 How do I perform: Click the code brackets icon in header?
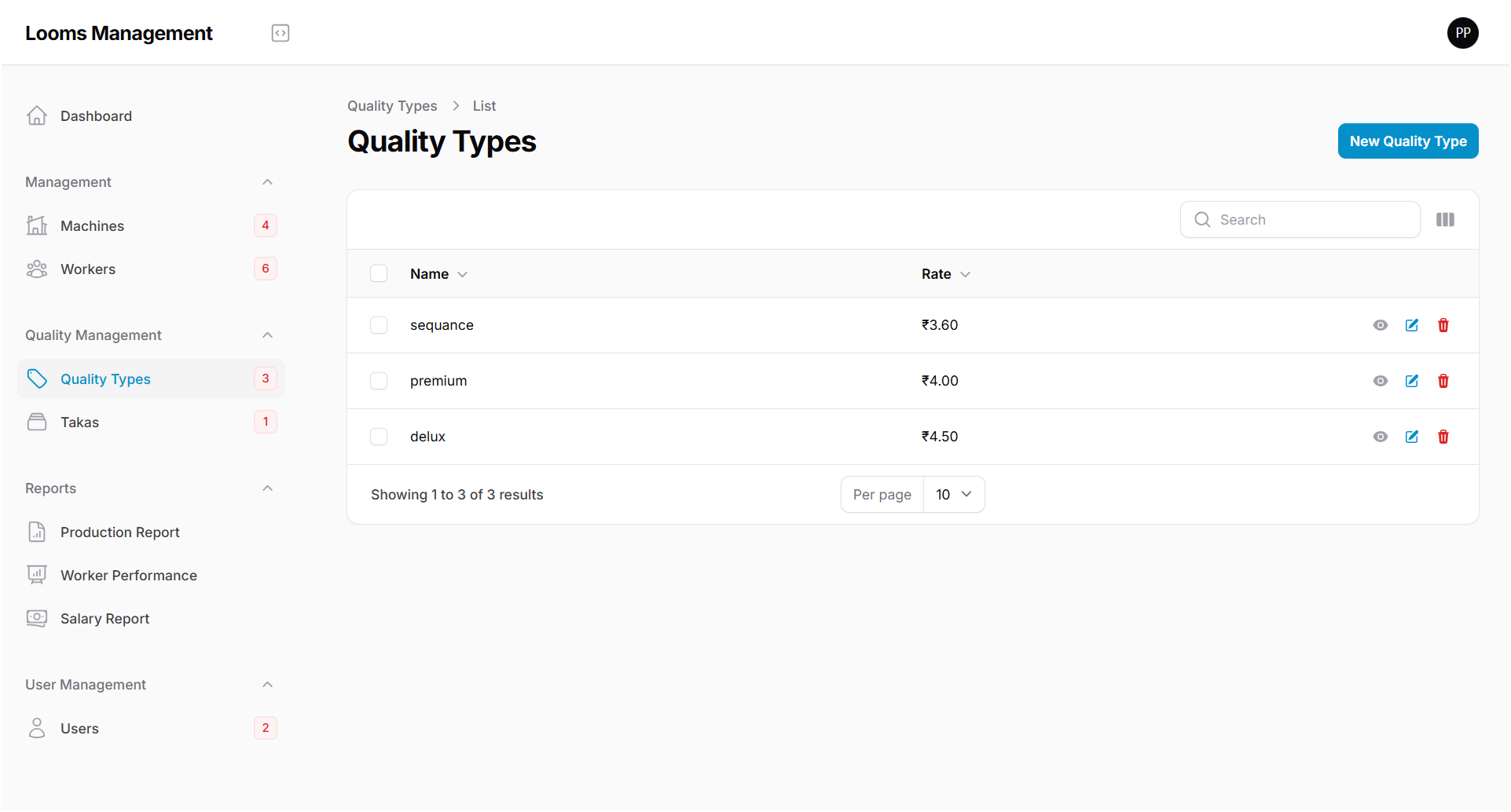[280, 32]
